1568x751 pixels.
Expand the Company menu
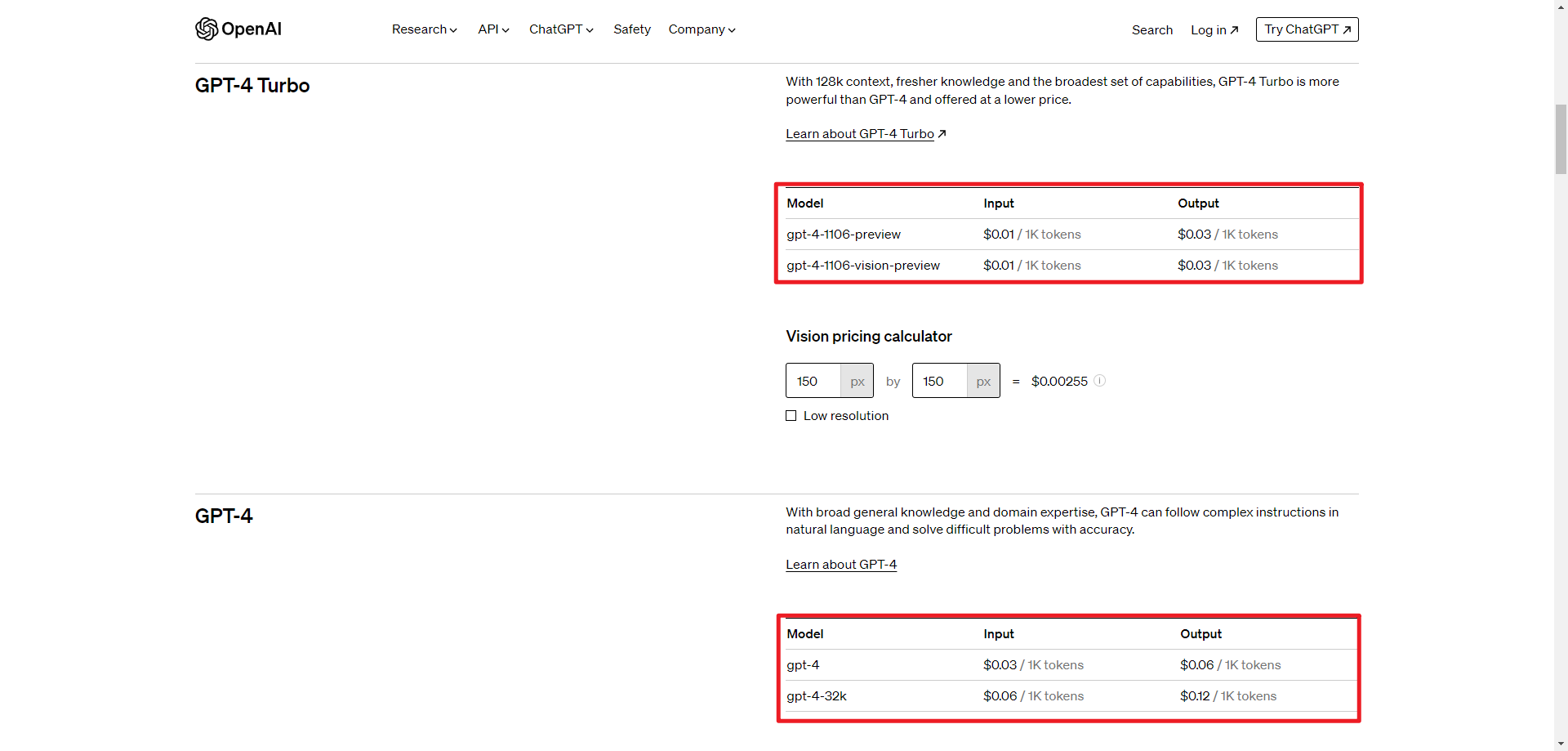pyautogui.click(x=702, y=29)
